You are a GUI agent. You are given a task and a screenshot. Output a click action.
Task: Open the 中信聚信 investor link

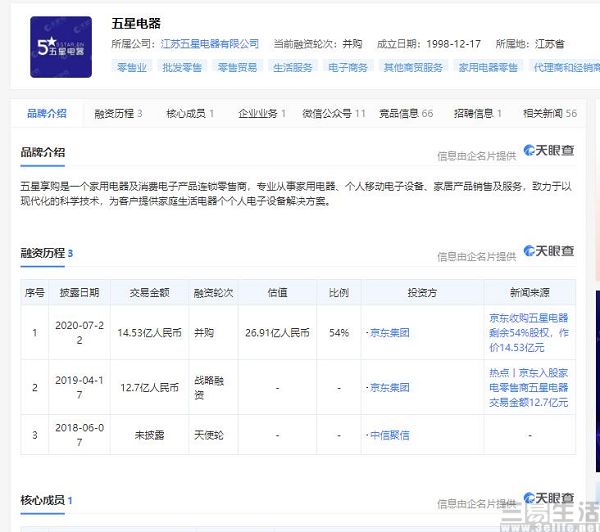pos(390,435)
